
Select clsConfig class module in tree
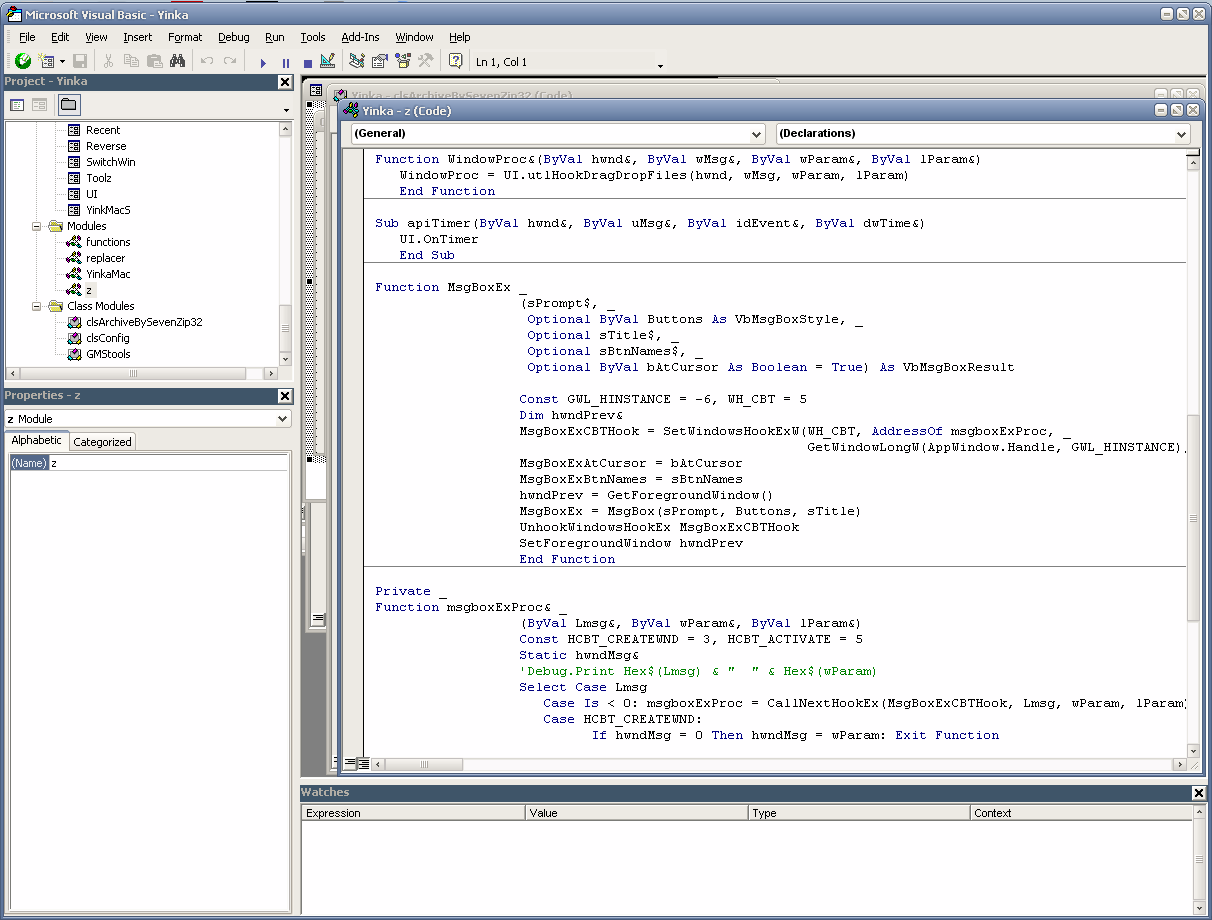click(x=108, y=338)
